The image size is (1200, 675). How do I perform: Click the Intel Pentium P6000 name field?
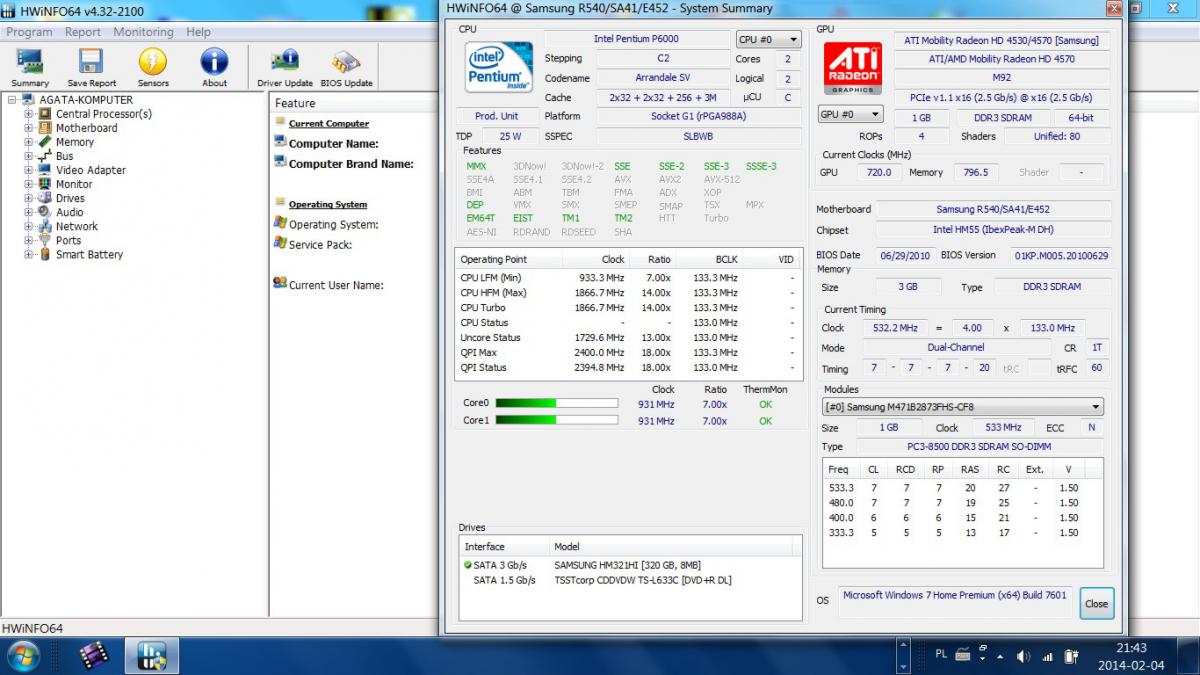pos(637,40)
